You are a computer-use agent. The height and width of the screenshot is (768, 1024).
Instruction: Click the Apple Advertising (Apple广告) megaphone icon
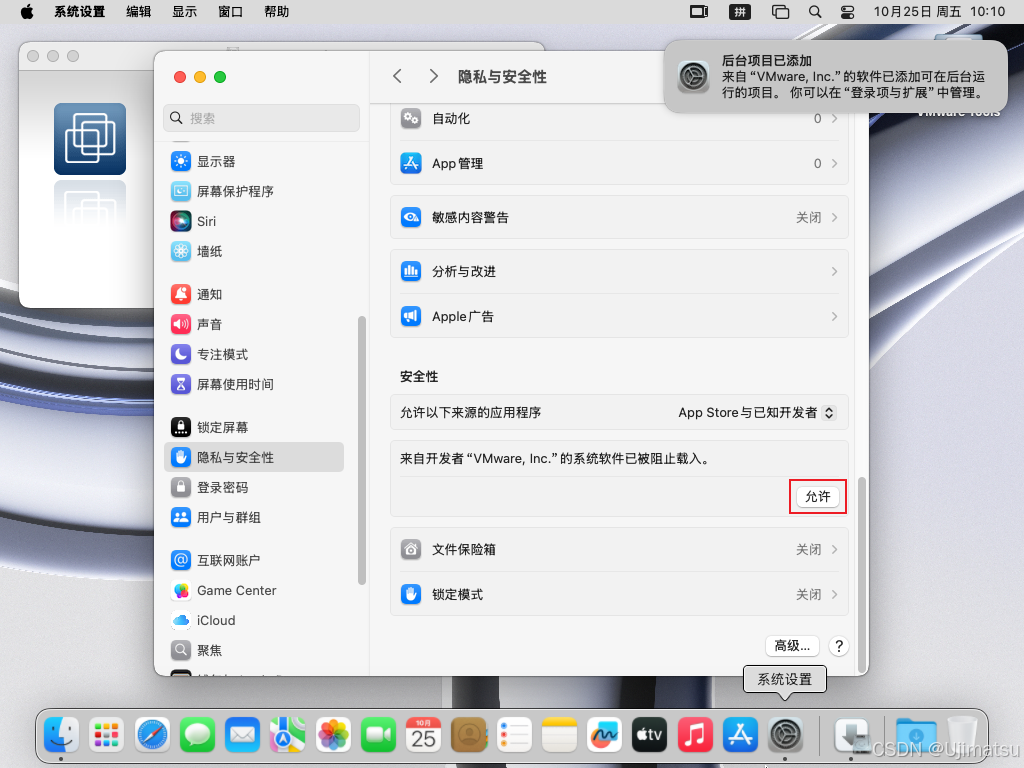tap(411, 317)
